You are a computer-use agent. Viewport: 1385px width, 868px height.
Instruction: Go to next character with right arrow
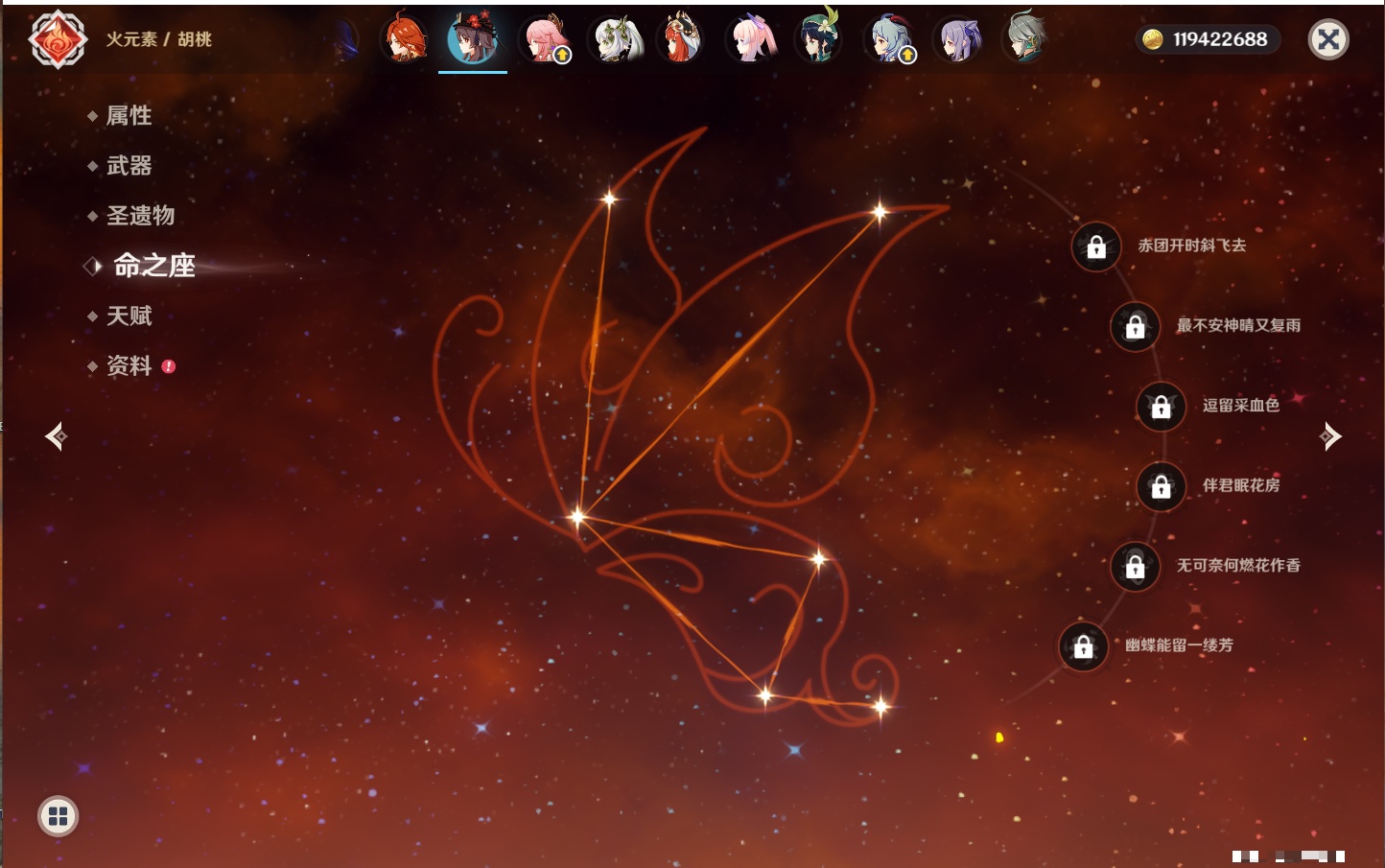point(1330,436)
